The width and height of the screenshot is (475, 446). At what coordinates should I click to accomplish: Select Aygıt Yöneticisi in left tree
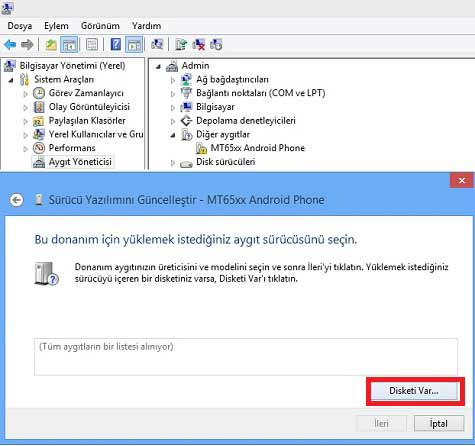coord(80,162)
